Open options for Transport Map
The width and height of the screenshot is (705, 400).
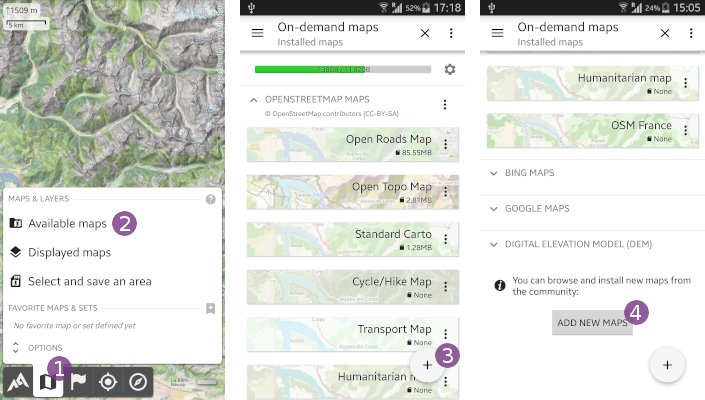pyautogui.click(x=446, y=334)
